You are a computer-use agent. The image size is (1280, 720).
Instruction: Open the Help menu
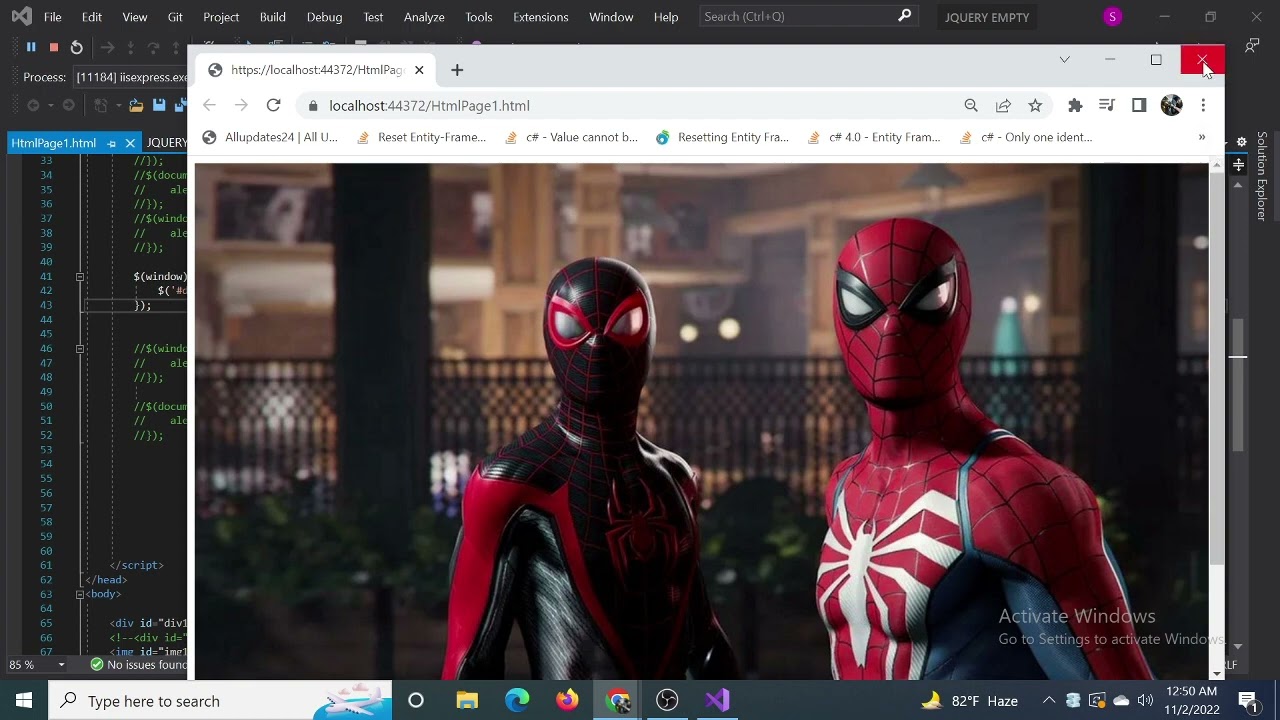tap(666, 17)
